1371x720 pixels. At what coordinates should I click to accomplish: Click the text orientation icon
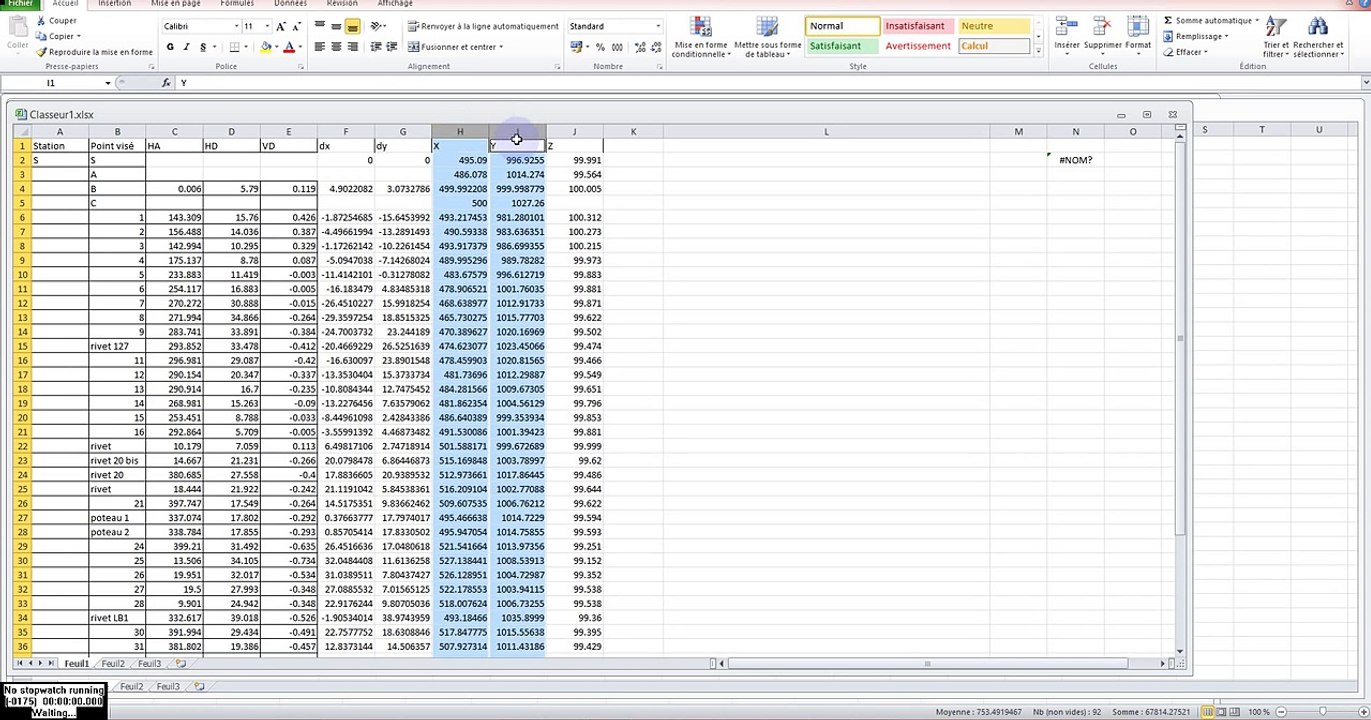click(x=377, y=26)
